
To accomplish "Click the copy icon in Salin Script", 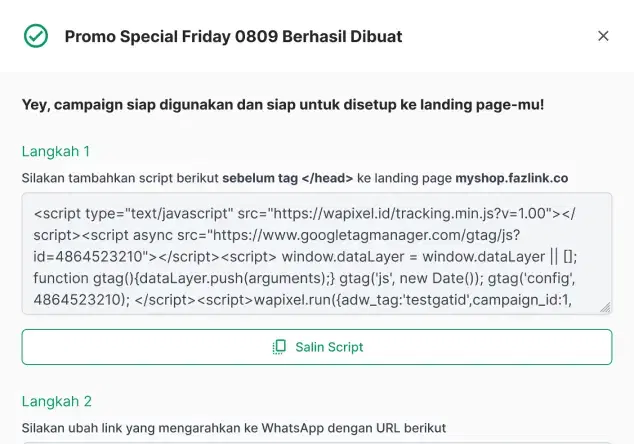I will 280,347.
